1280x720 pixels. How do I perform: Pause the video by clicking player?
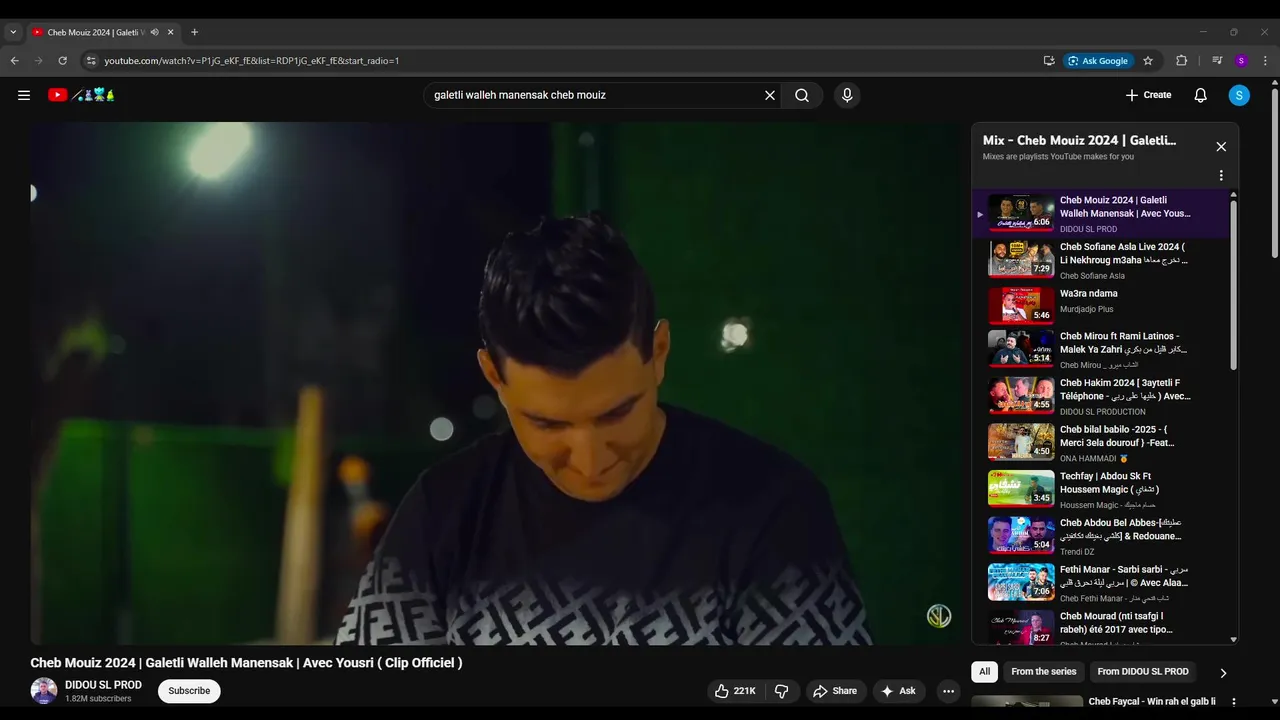495,384
